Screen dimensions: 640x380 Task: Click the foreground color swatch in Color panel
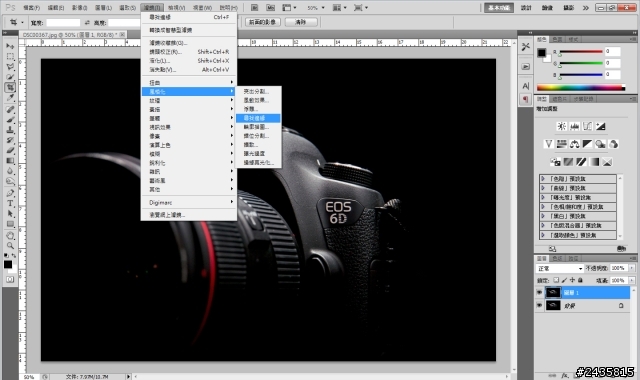coord(542,53)
